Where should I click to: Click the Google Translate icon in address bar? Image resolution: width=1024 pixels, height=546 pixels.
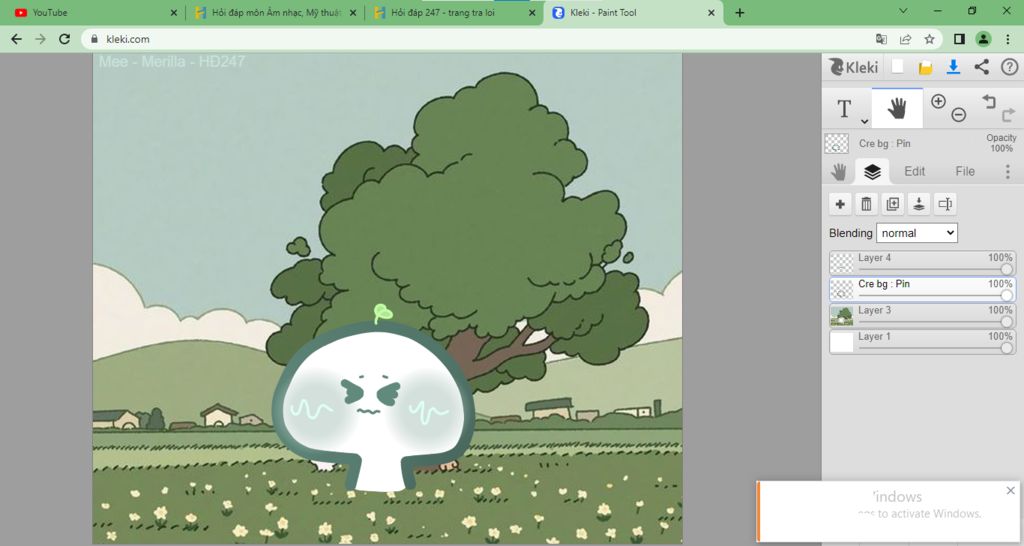[x=881, y=39]
